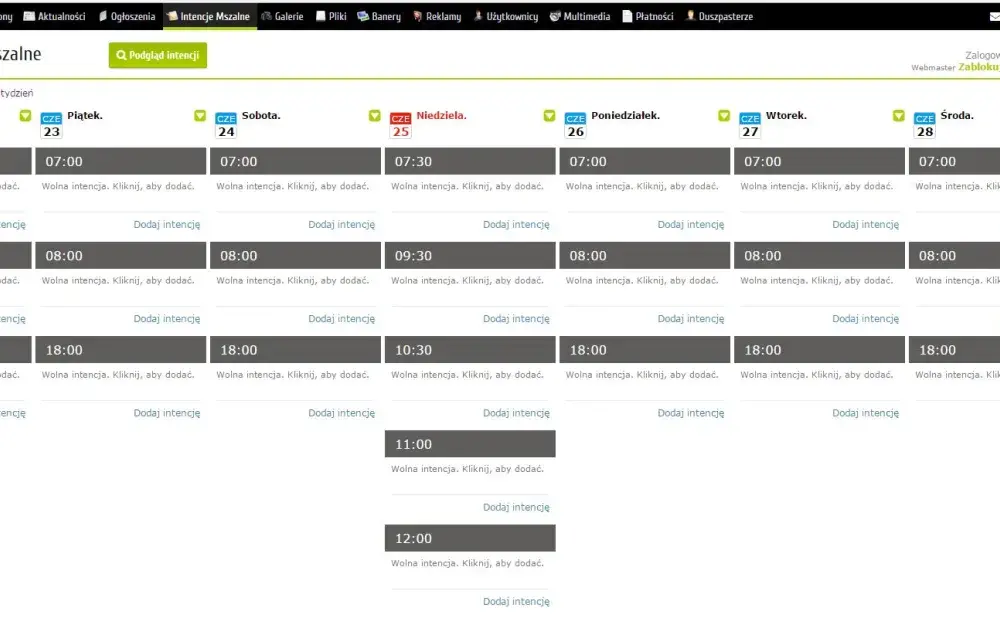Click the CZE 27 Wtorek calendar icon

click(750, 126)
